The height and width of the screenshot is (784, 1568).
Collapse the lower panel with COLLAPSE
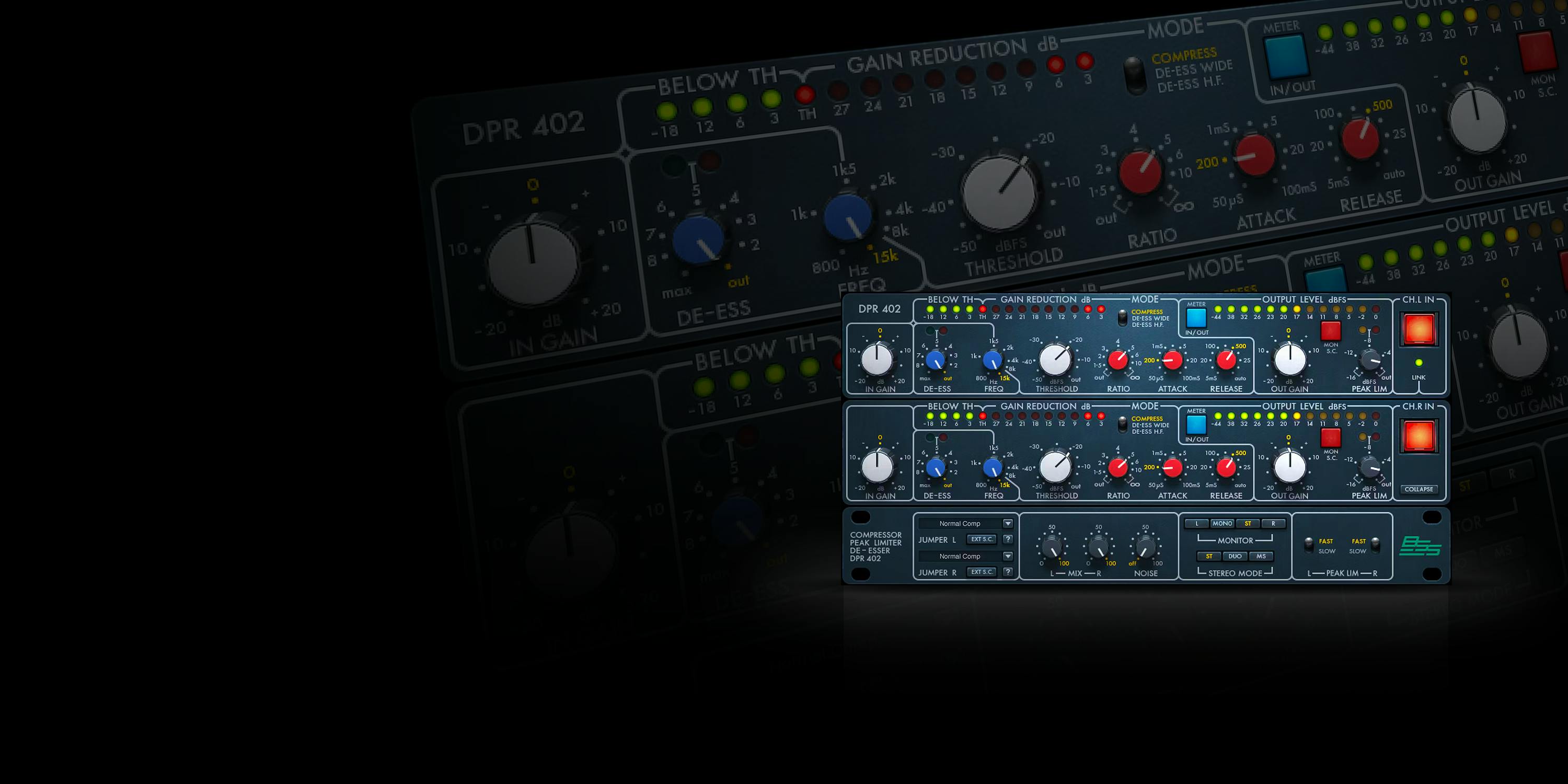[1419, 489]
